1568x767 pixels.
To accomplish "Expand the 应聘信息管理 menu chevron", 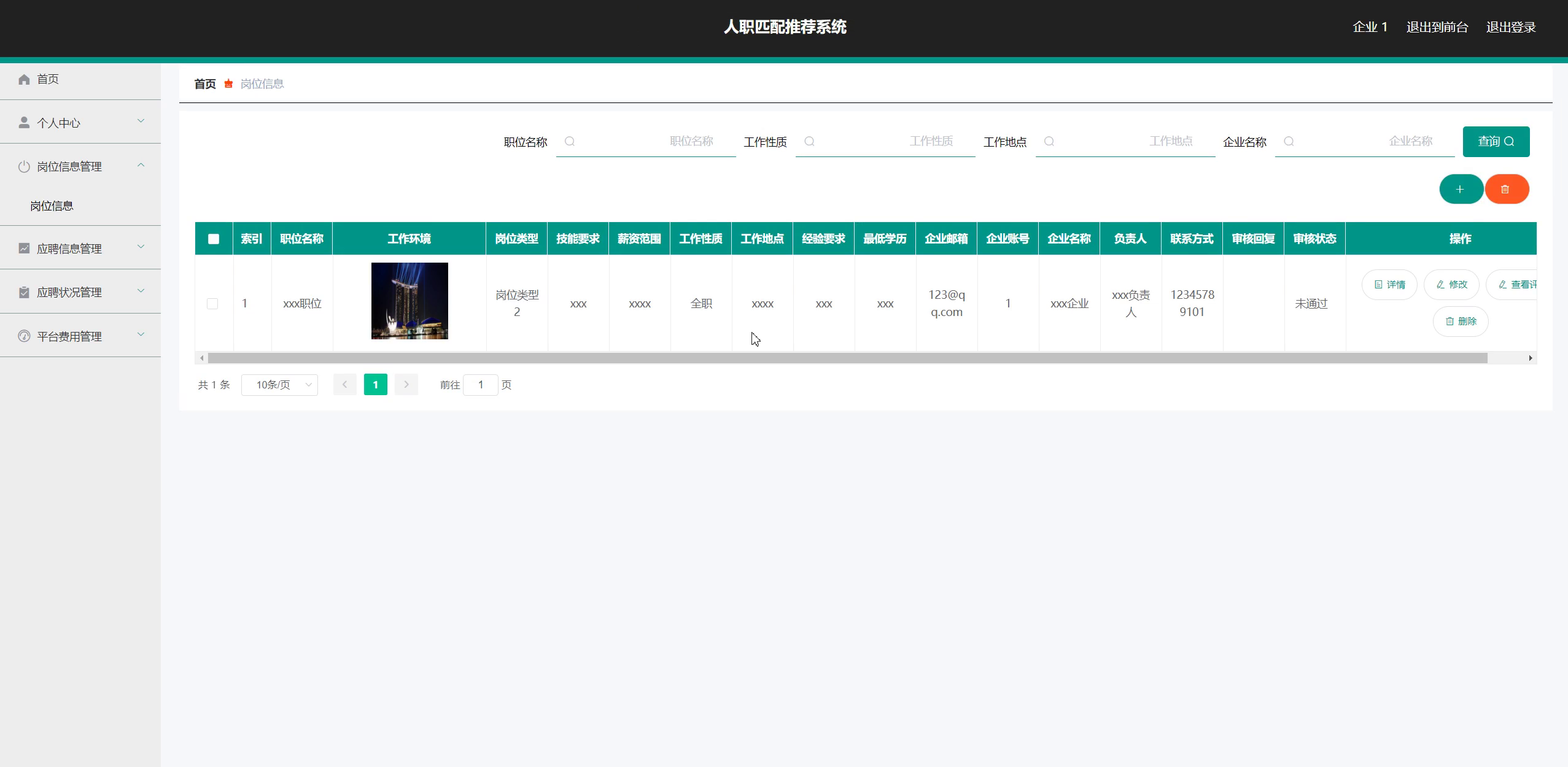I will point(141,247).
